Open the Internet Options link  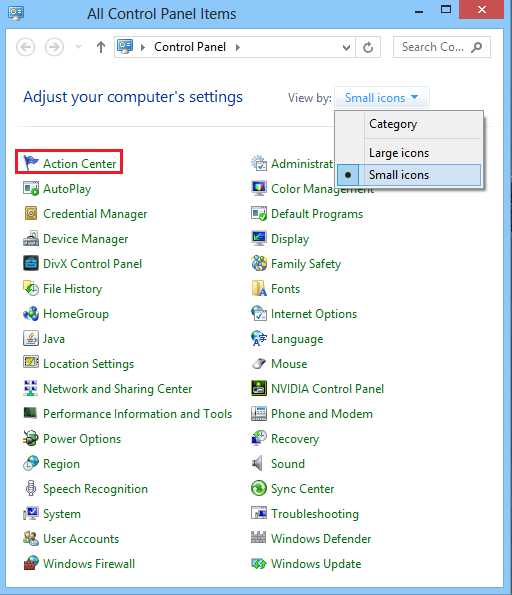314,314
